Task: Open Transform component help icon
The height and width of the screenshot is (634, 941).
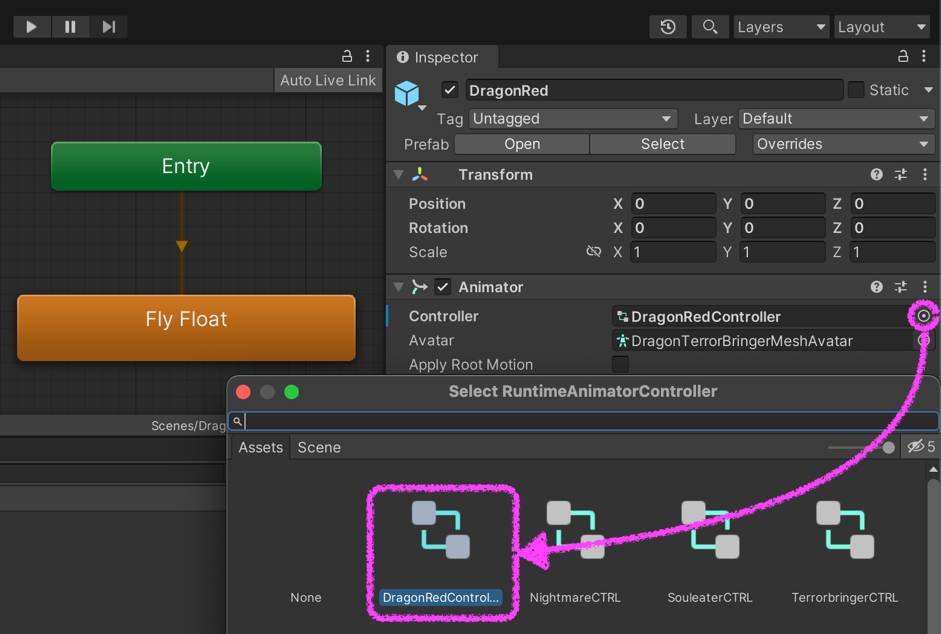Action: [x=877, y=175]
